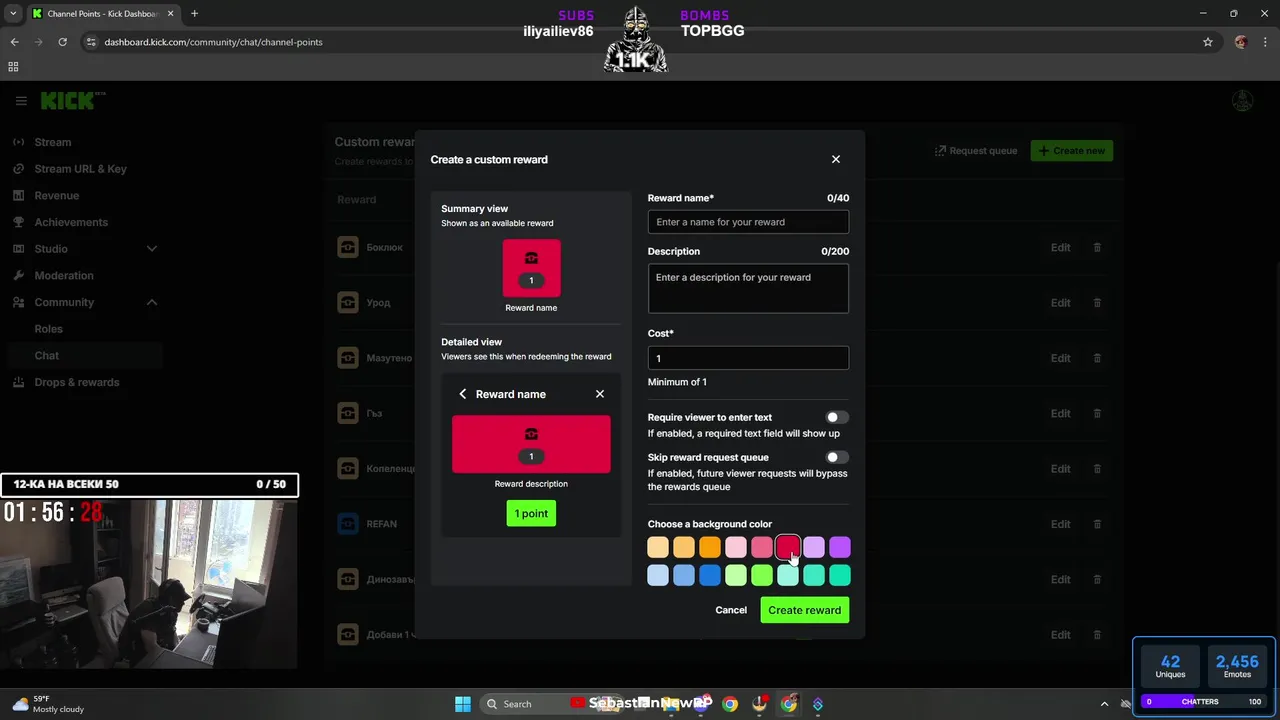Image resolution: width=1280 pixels, height=720 pixels.
Task: Bookmark this page with the star icon
Action: 1208,42
